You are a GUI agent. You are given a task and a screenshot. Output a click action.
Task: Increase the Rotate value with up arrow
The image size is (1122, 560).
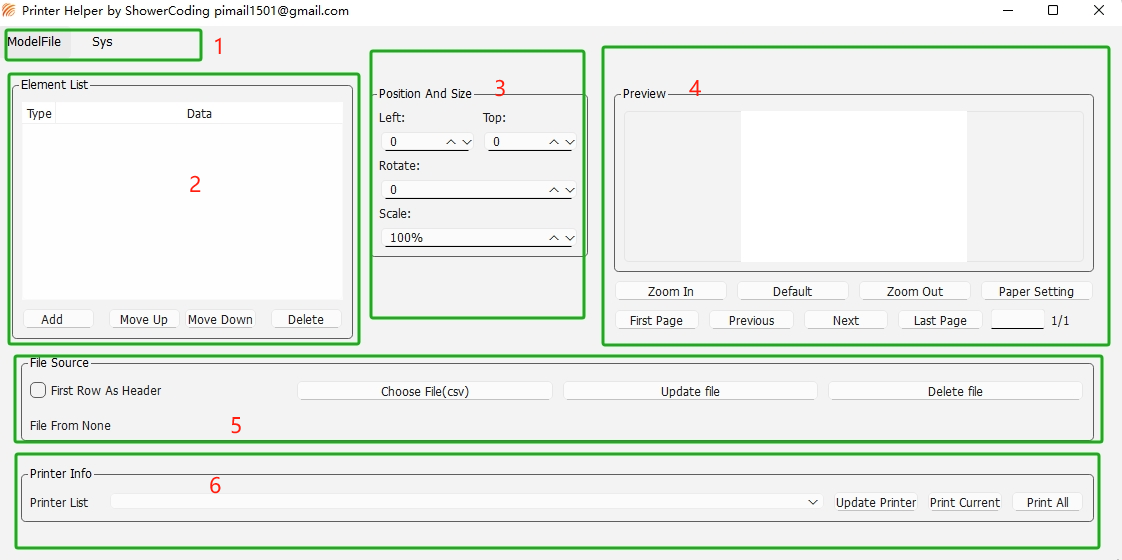click(x=554, y=190)
